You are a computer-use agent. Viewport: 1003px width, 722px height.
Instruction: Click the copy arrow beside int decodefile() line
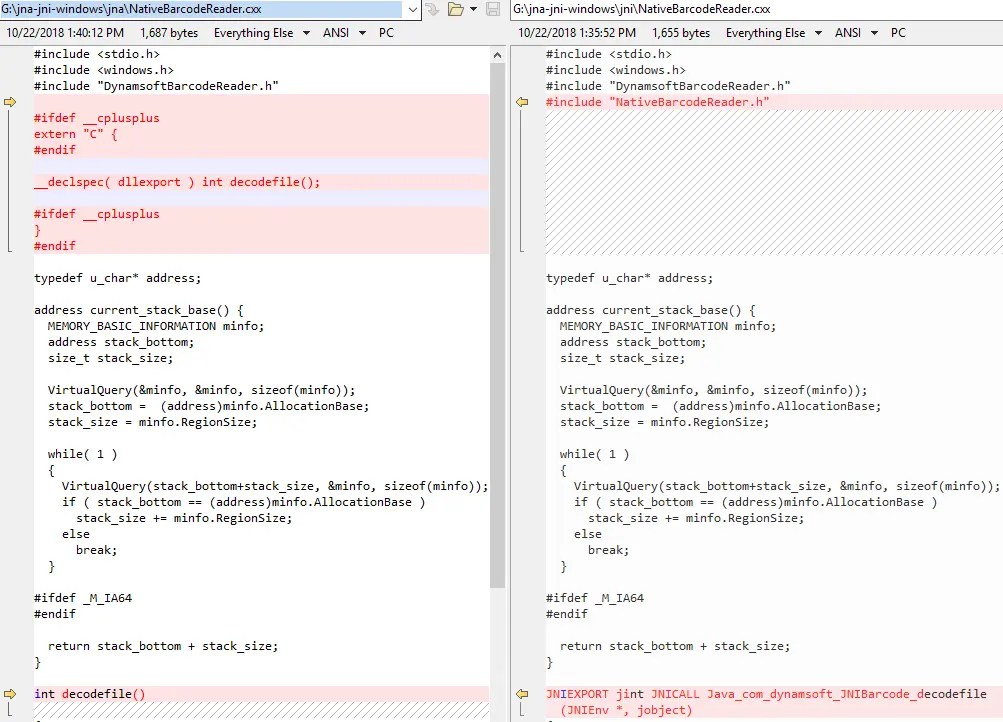pos(9,693)
